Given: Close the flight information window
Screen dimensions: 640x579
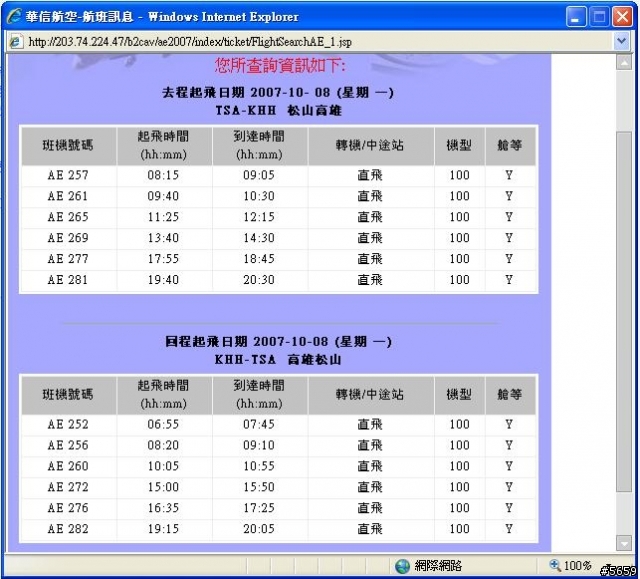Looking at the screenshot, I should coord(622,17).
